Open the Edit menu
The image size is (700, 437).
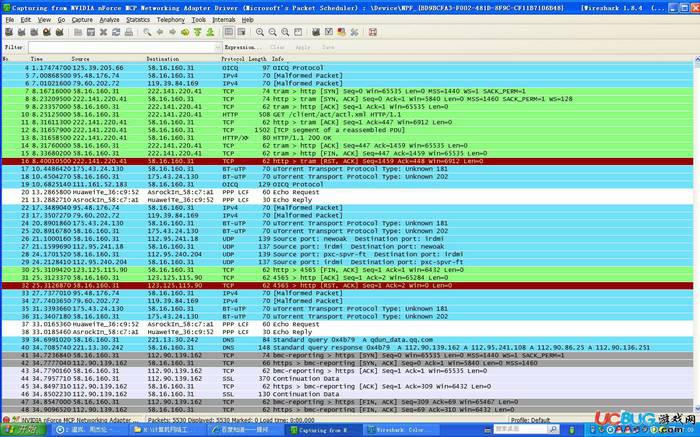pyautogui.click(x=26, y=20)
